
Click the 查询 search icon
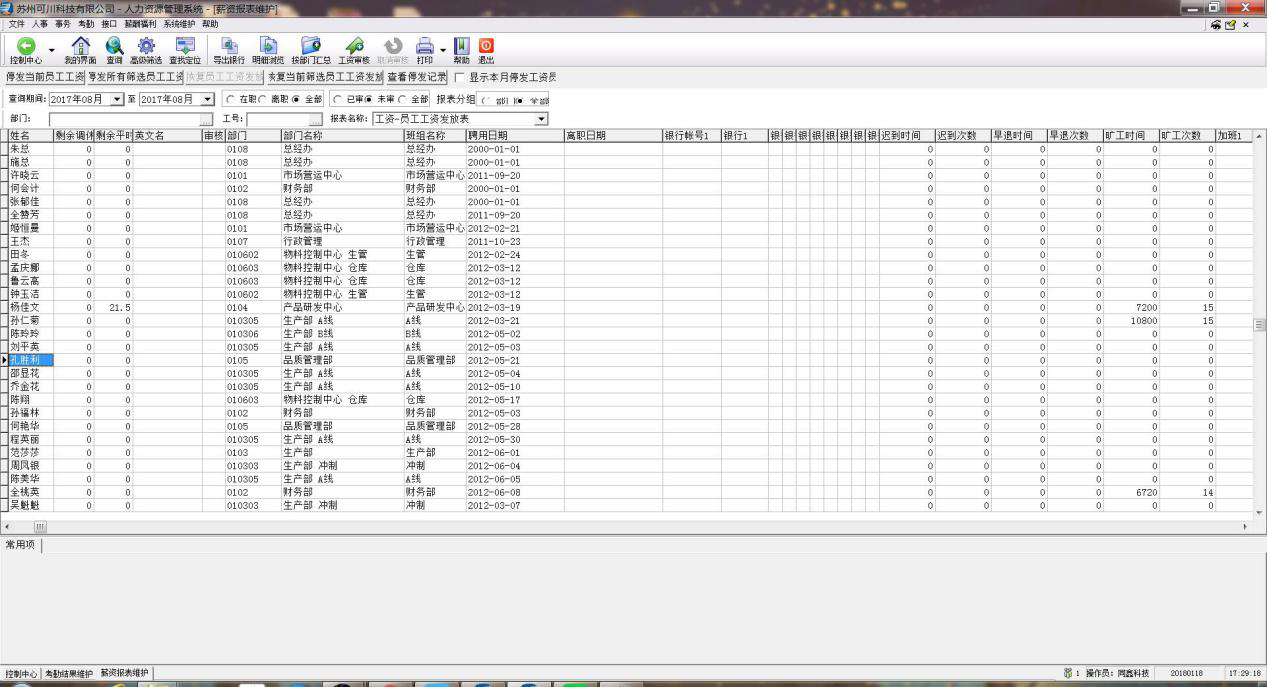(x=114, y=46)
